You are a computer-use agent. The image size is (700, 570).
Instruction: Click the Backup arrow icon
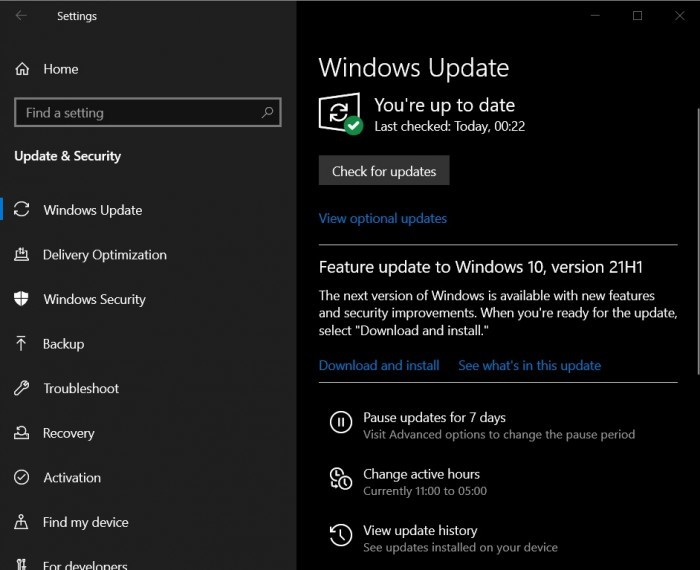pyautogui.click(x=22, y=344)
